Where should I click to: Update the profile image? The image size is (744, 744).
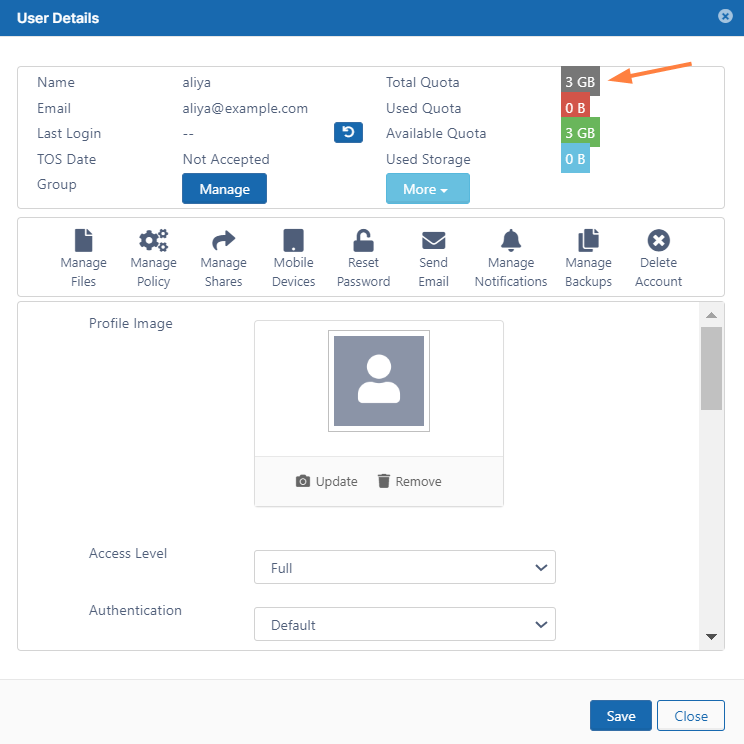point(327,481)
